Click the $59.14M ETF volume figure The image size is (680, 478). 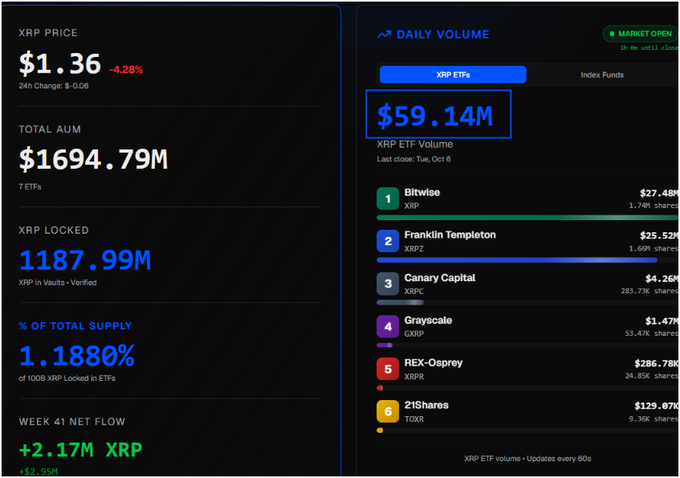coord(435,116)
